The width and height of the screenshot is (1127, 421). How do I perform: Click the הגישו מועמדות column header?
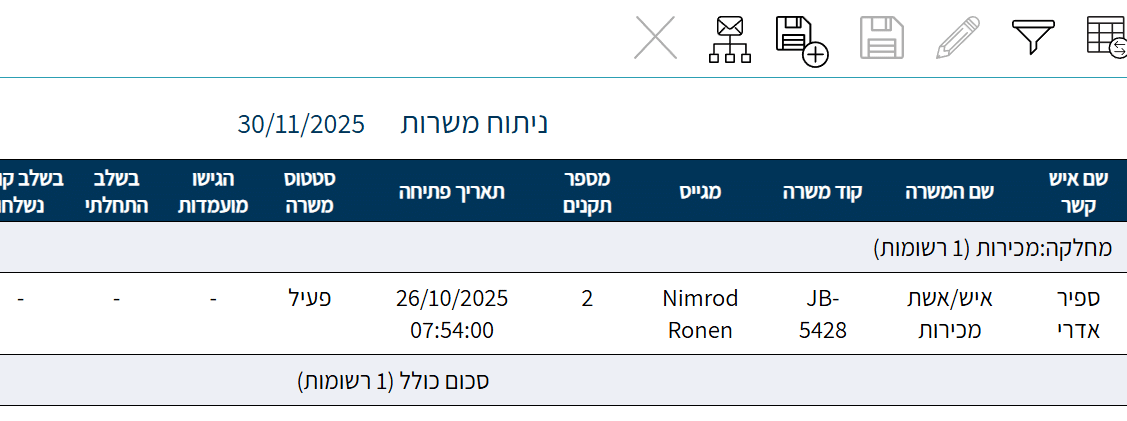pyautogui.click(x=213, y=191)
